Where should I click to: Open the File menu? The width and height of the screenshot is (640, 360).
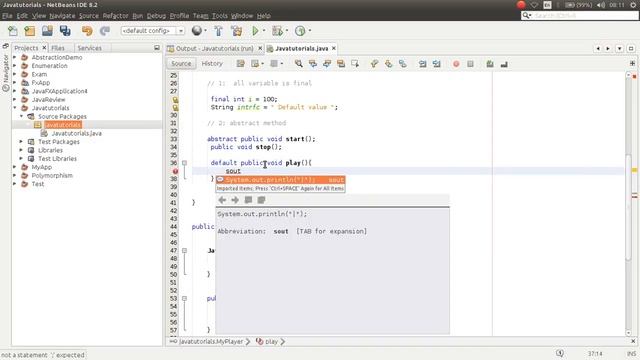tap(7, 16)
